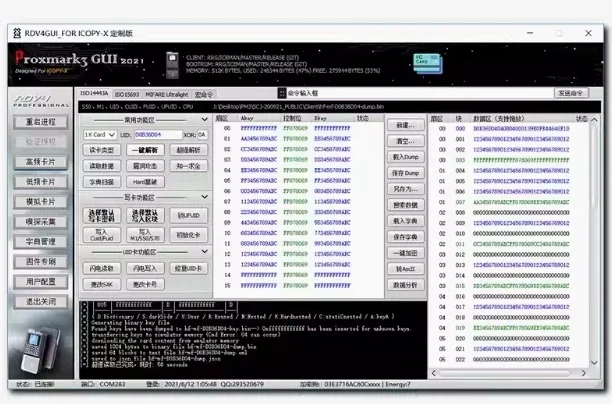Click the UID input field
The width and height of the screenshot is (612, 404).
(x=158, y=135)
